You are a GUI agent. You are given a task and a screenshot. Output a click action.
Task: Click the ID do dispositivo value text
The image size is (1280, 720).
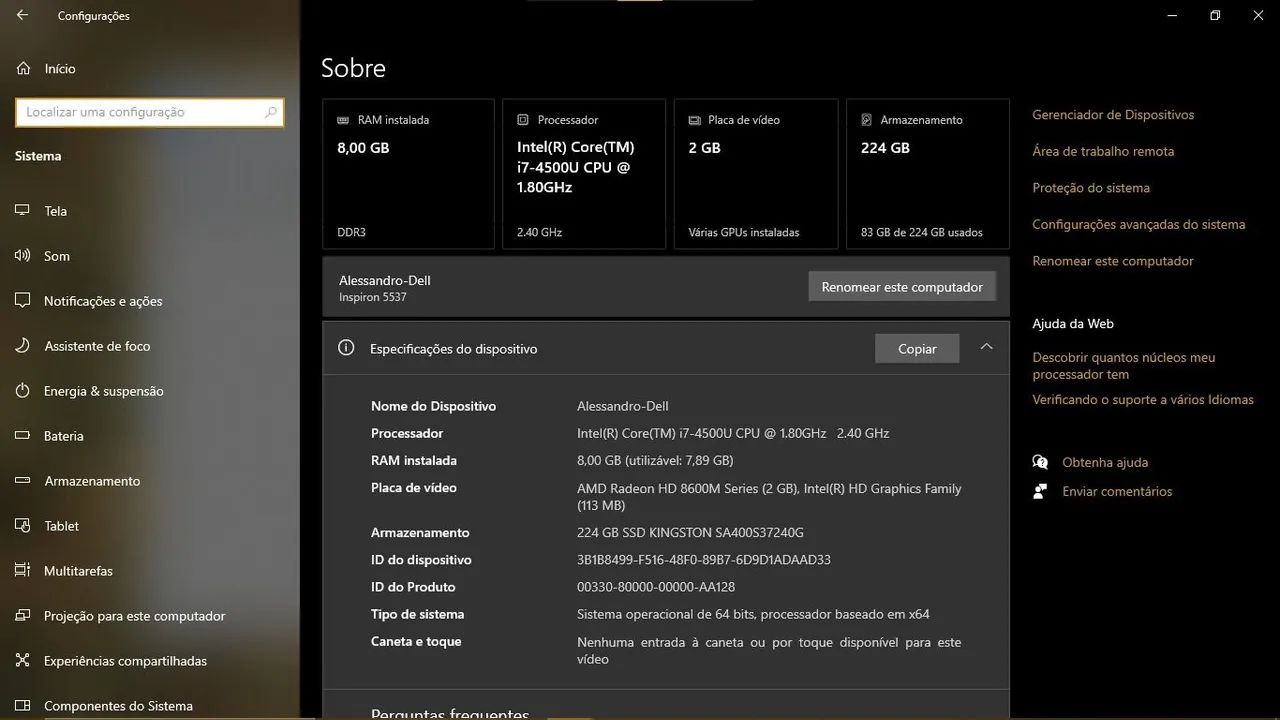click(x=704, y=560)
